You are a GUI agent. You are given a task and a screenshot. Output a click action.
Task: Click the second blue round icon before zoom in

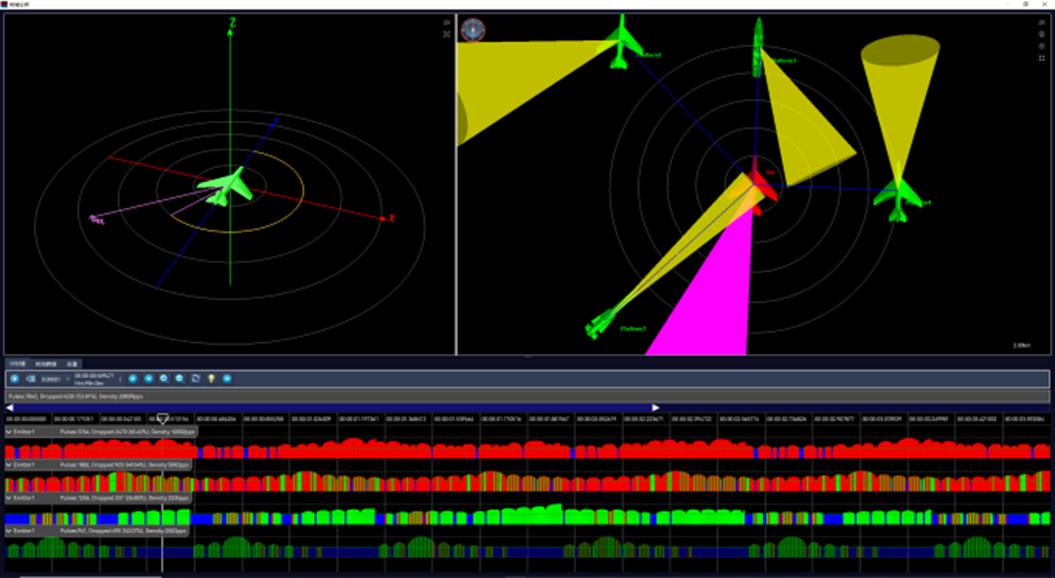click(149, 379)
